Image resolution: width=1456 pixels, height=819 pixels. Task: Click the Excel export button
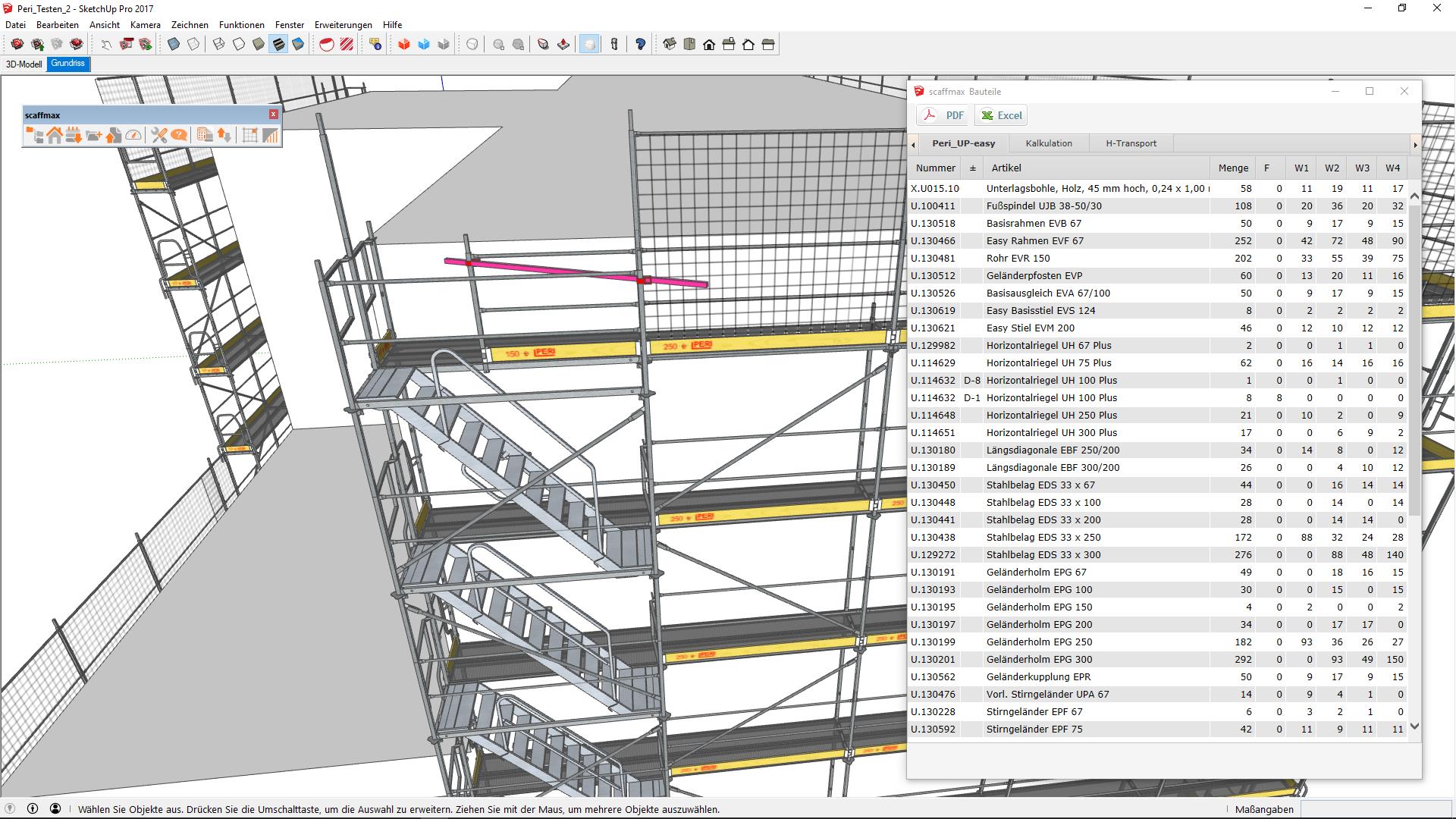[1002, 115]
